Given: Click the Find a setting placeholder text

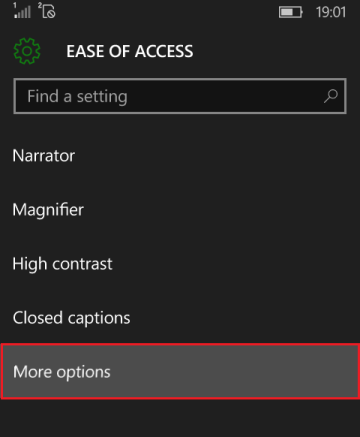Looking at the screenshot, I should [77, 97].
